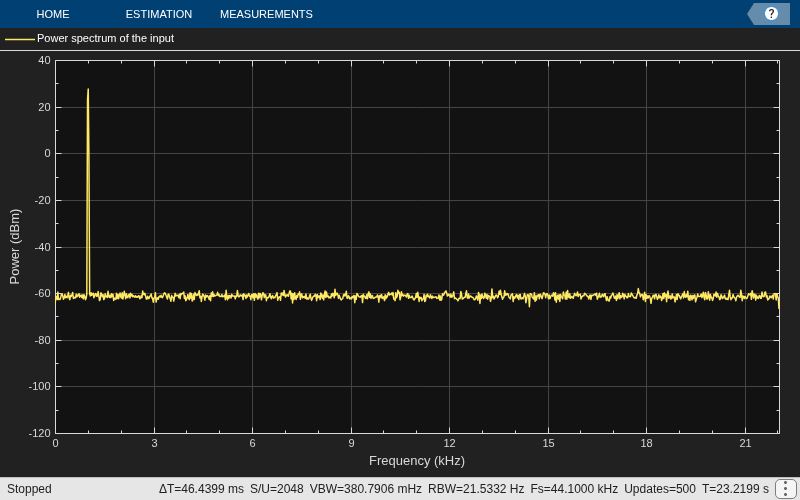Click the -60 tick label on power axis

click(x=42, y=293)
